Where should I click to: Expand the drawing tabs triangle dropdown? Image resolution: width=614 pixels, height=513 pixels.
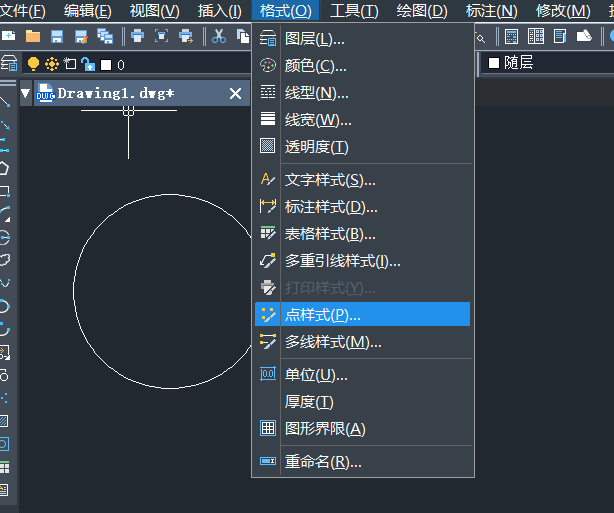26,93
